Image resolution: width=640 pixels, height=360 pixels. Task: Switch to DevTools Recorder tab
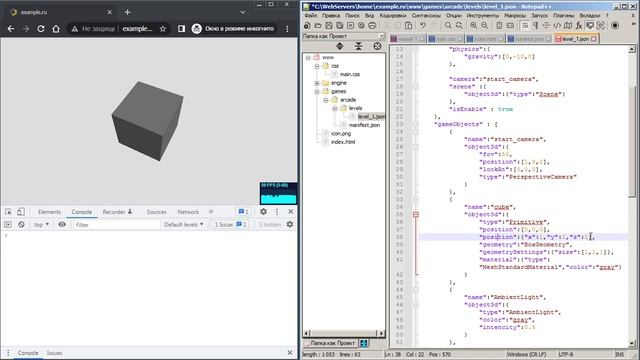(117, 212)
